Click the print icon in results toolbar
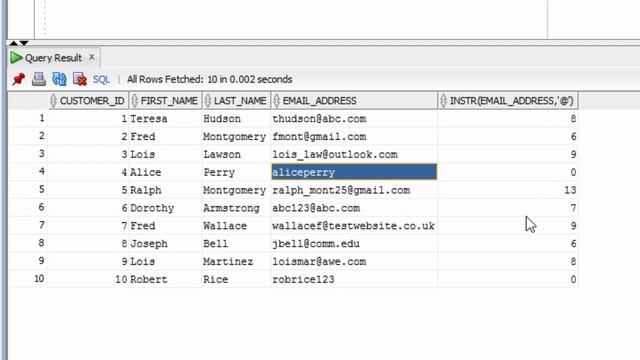The width and height of the screenshot is (640, 360). pyautogui.click(x=39, y=79)
